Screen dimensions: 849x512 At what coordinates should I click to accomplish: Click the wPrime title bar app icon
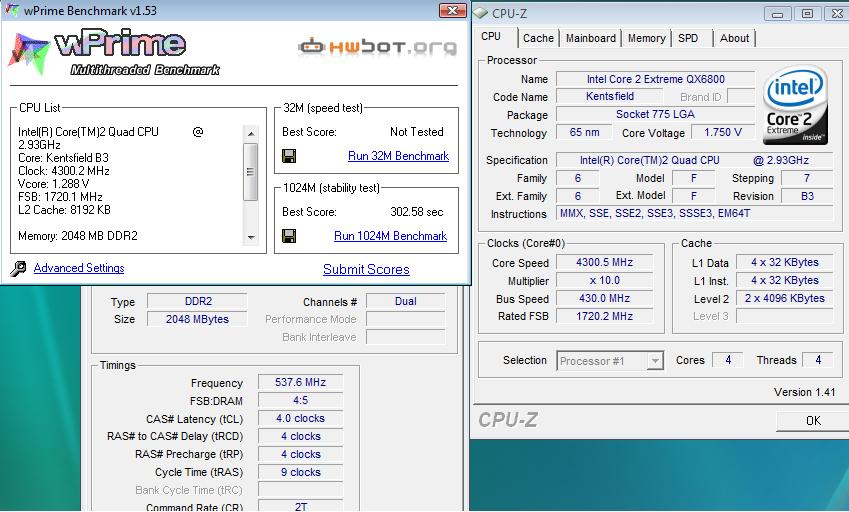click(12, 10)
